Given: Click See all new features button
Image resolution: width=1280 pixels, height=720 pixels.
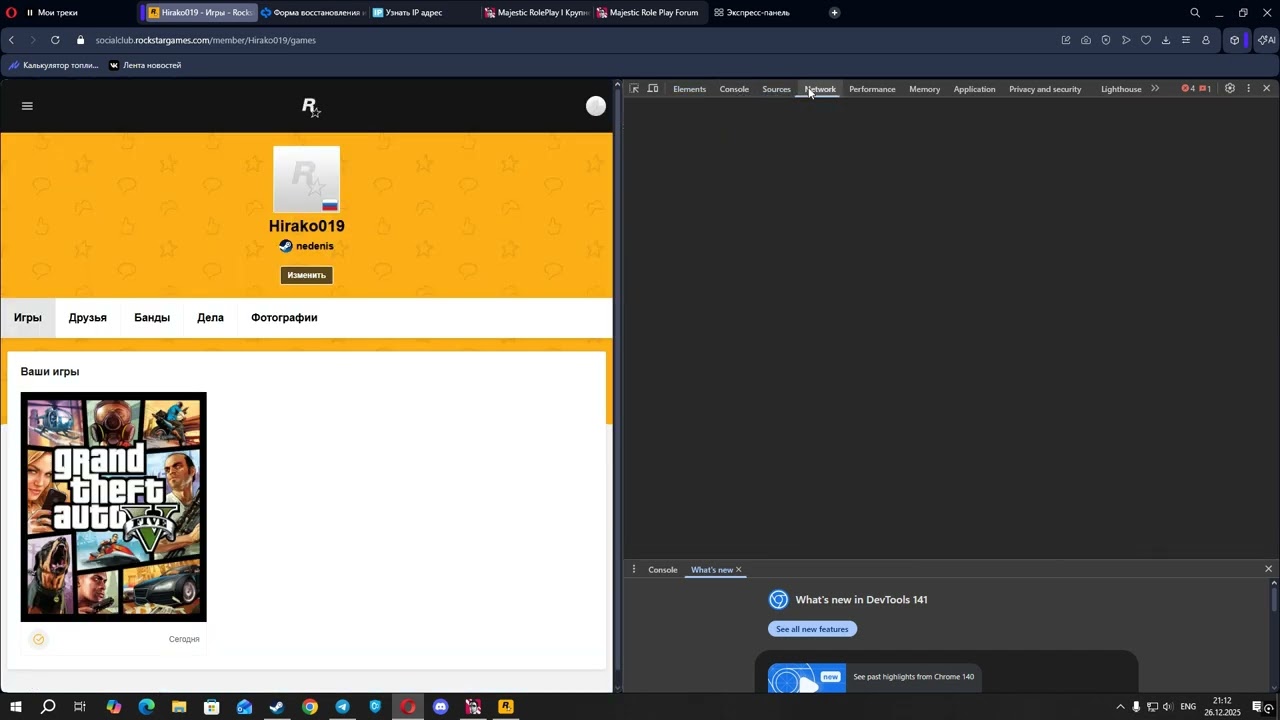Looking at the screenshot, I should [812, 629].
